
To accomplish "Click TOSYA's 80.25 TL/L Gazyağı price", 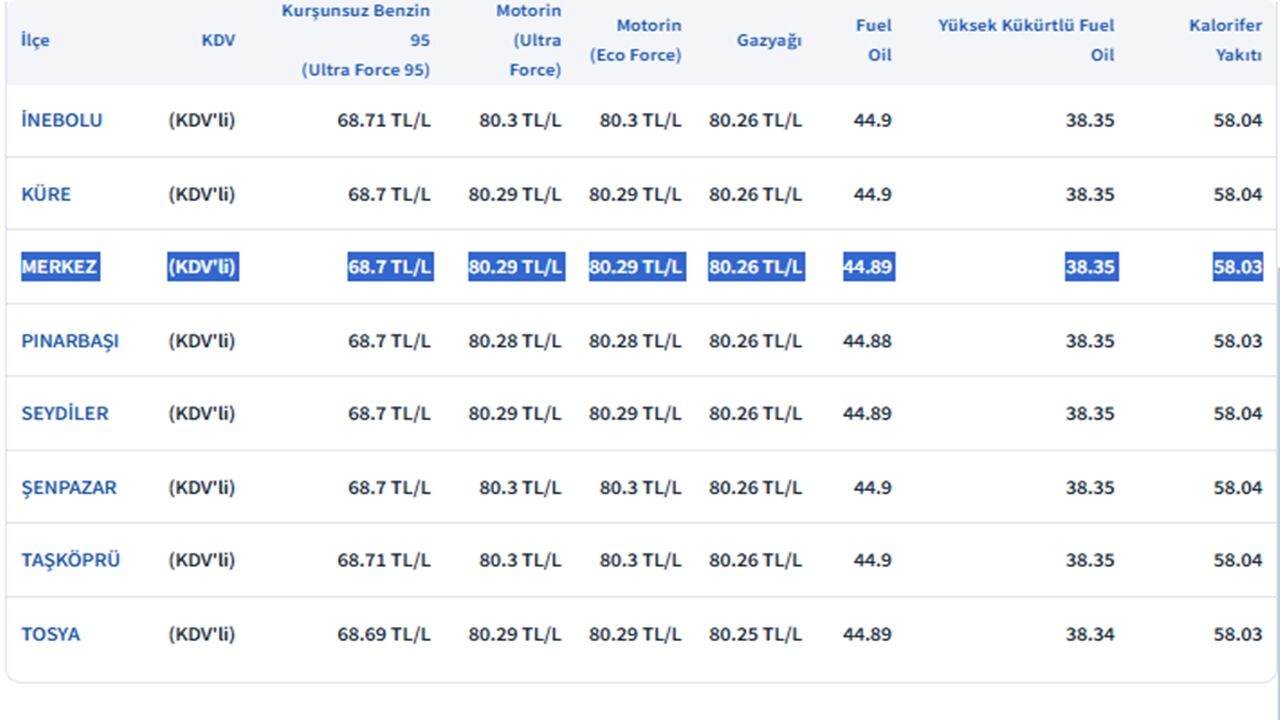I will tap(755, 634).
